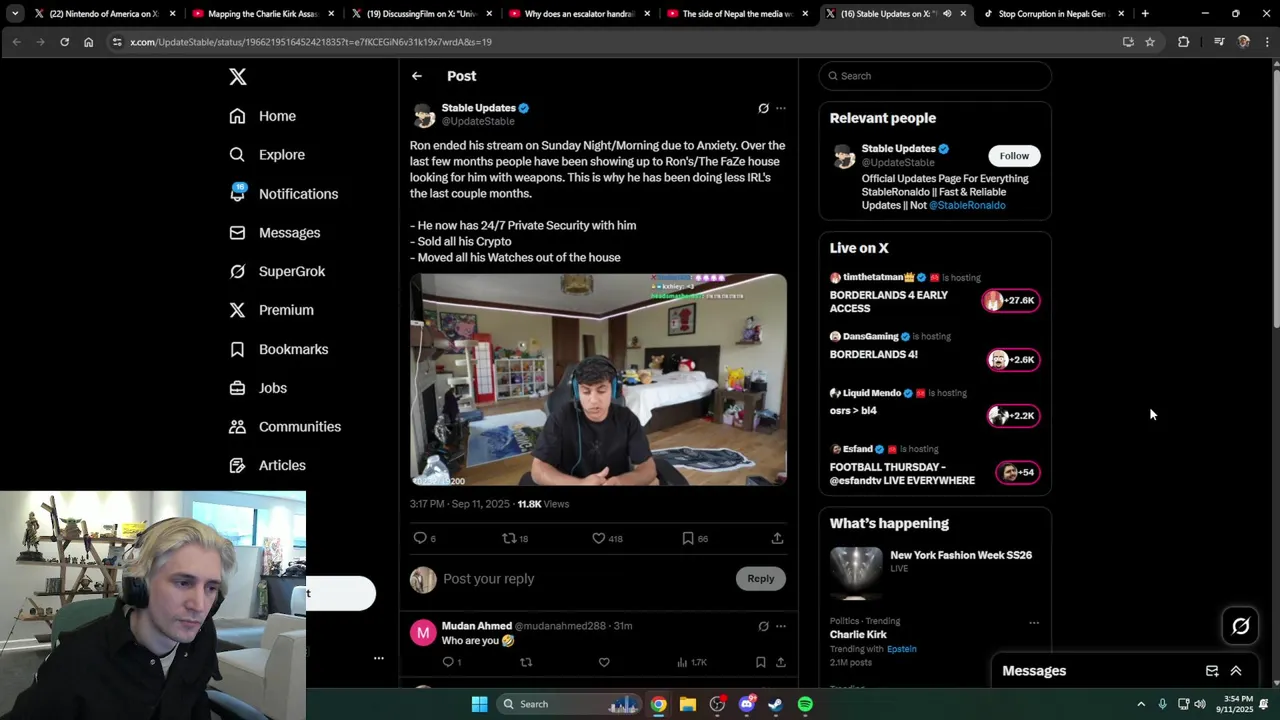
Task: Click the Grok icon on Stable Updates post
Action: [763, 108]
